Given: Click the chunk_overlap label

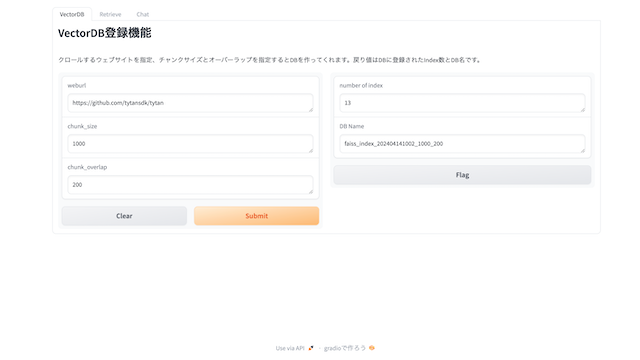Looking at the screenshot, I should coord(87,167).
